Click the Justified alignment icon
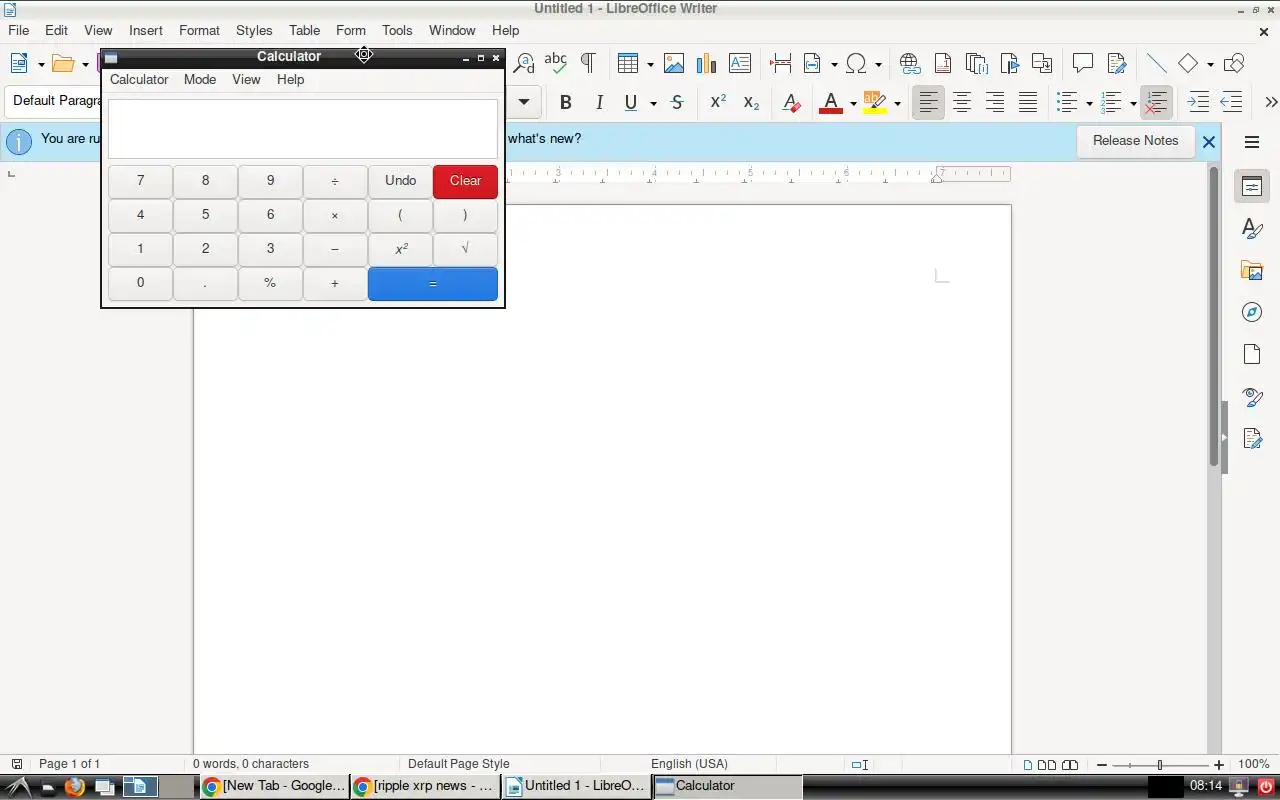 1028,102
